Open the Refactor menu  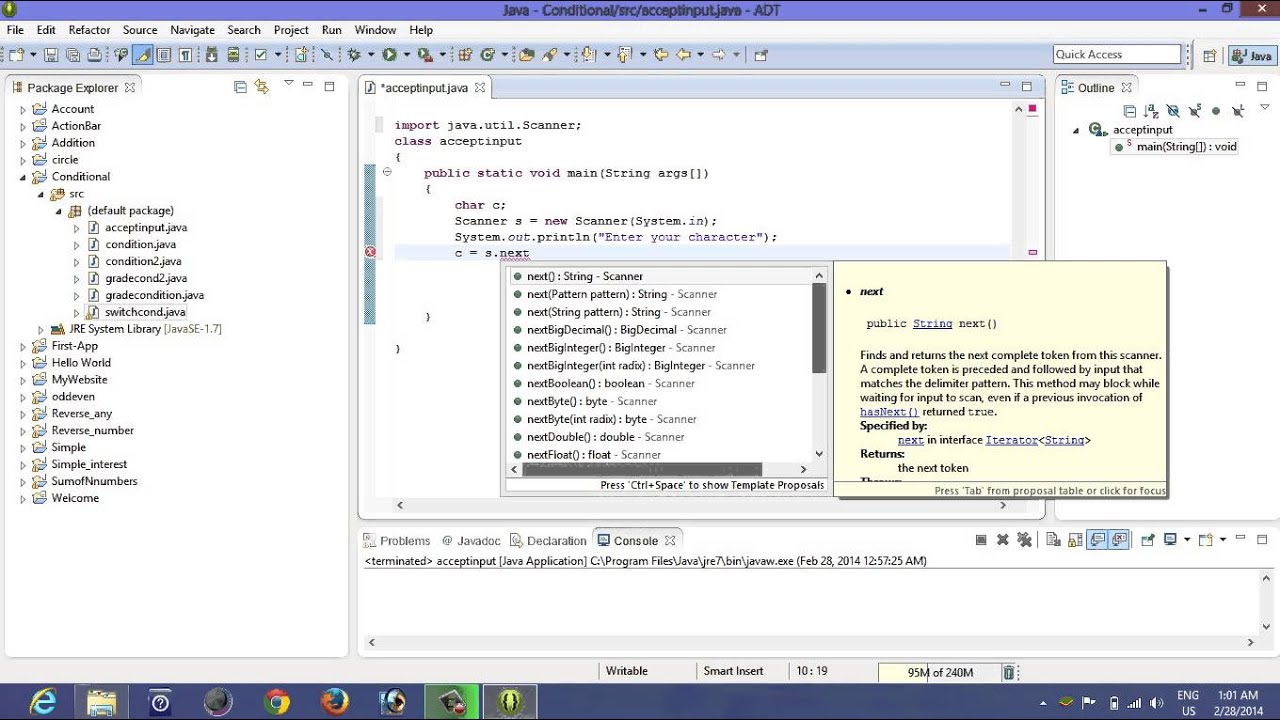[x=89, y=30]
